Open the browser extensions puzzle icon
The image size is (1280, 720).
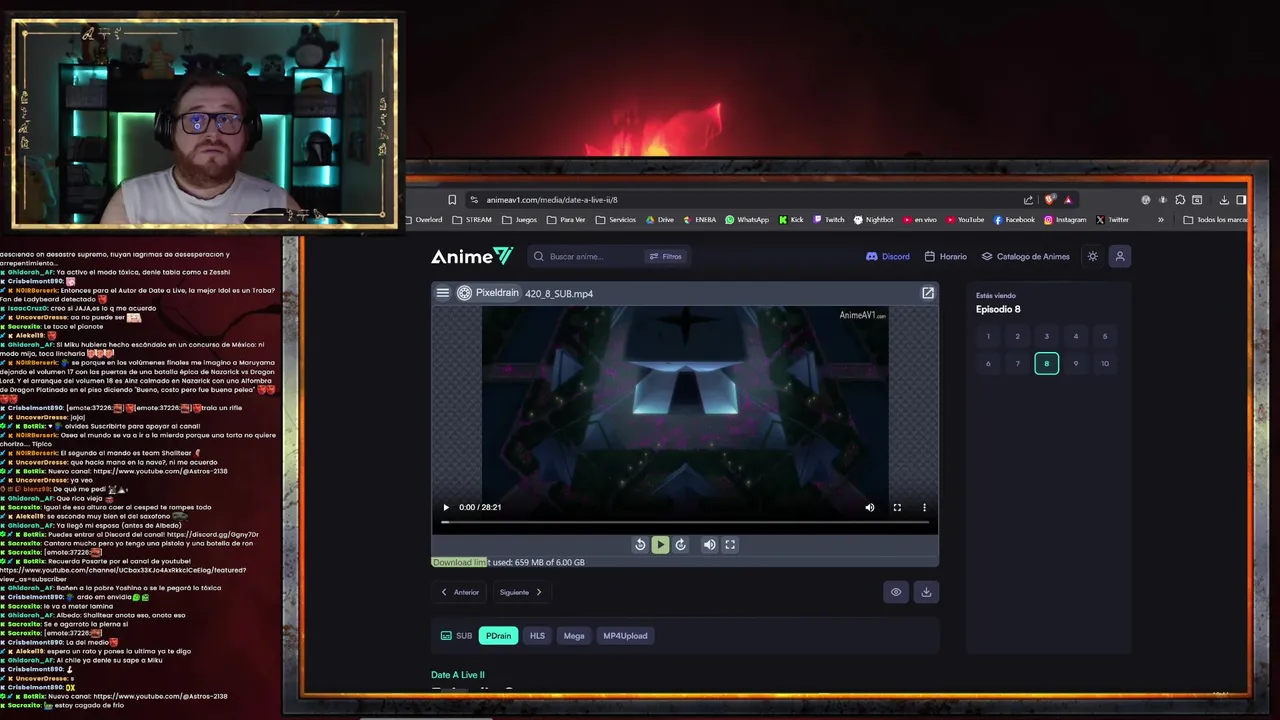(x=1180, y=199)
